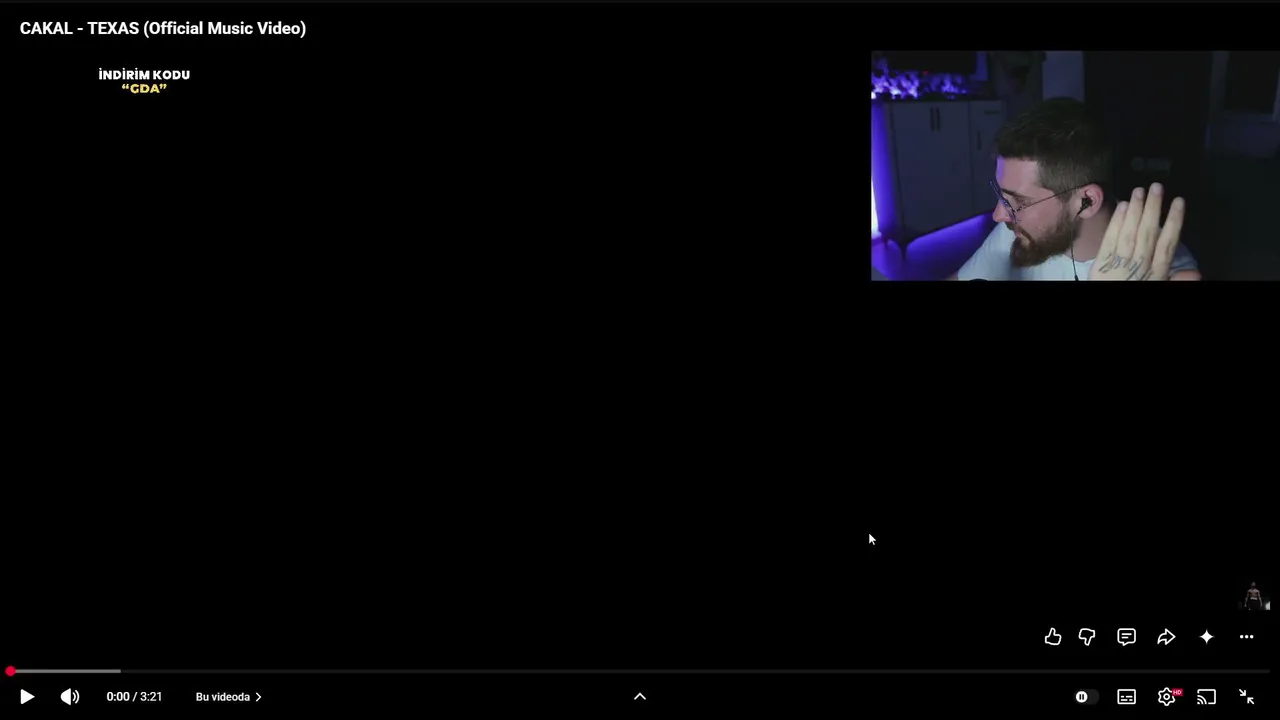This screenshot has height=720, width=1280.
Task: Play the video
Action: pos(27,697)
